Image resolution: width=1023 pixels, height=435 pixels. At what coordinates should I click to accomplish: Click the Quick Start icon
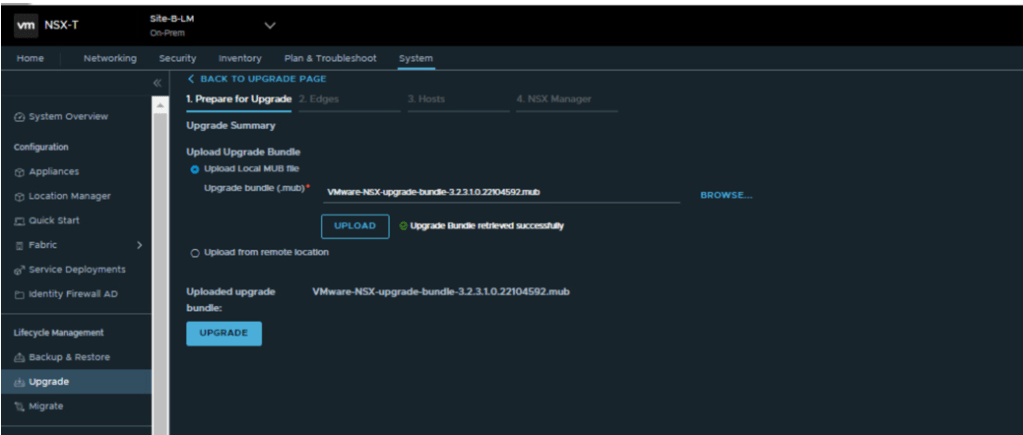[19, 221]
